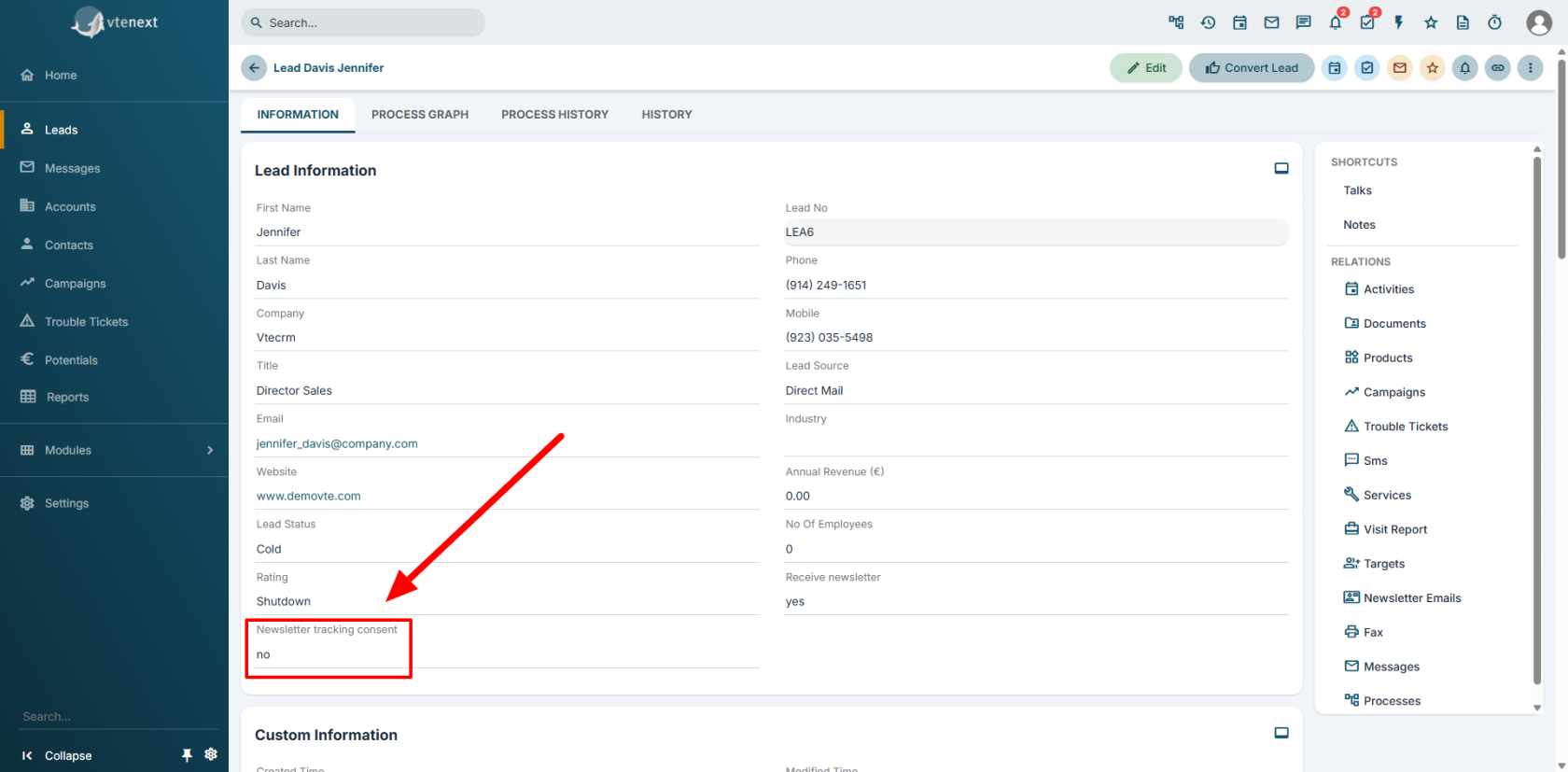The image size is (1568, 772).
Task: Click the relations panel scrollbar
Action: point(1537,420)
